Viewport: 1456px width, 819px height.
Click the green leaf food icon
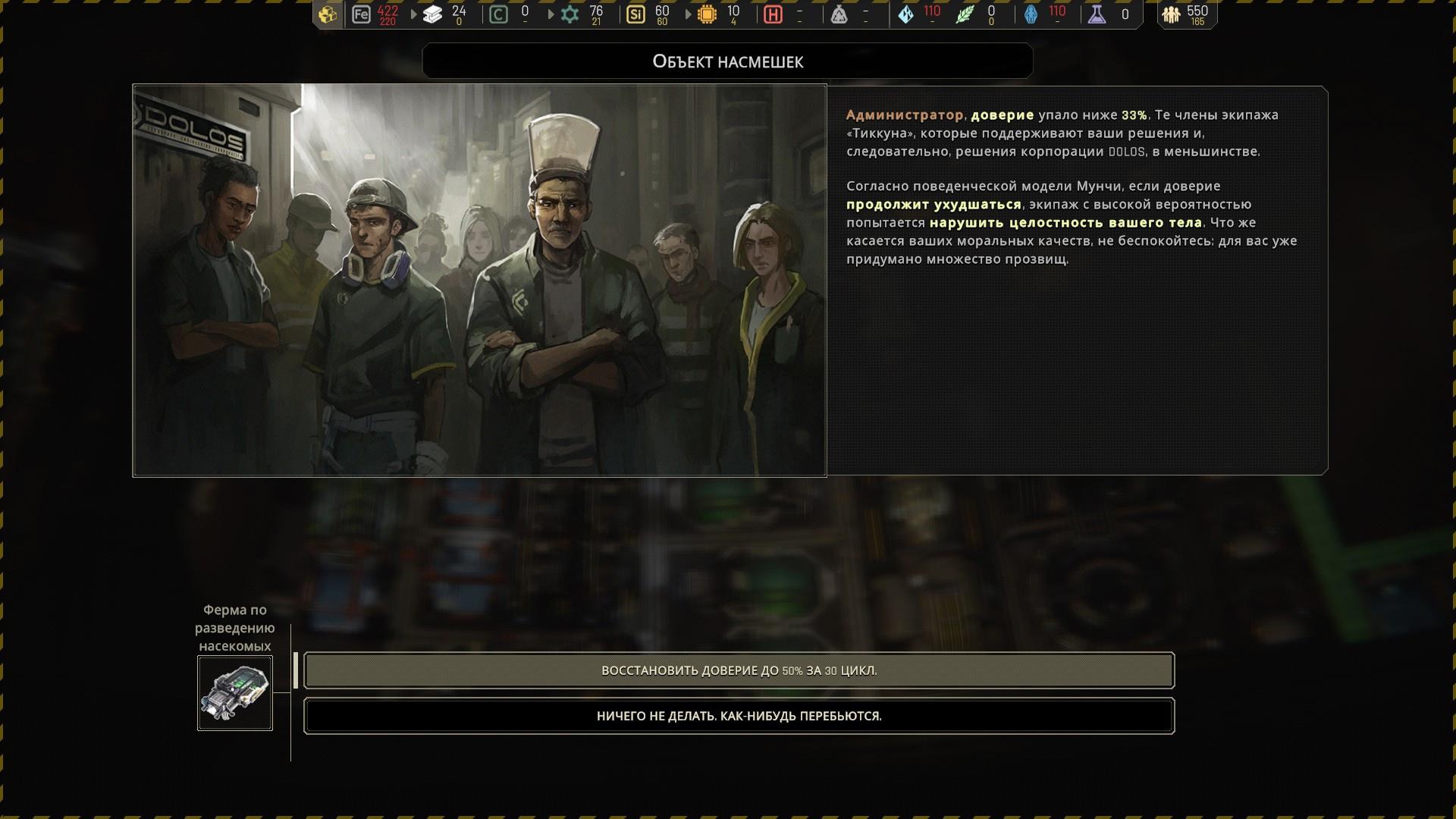965,14
